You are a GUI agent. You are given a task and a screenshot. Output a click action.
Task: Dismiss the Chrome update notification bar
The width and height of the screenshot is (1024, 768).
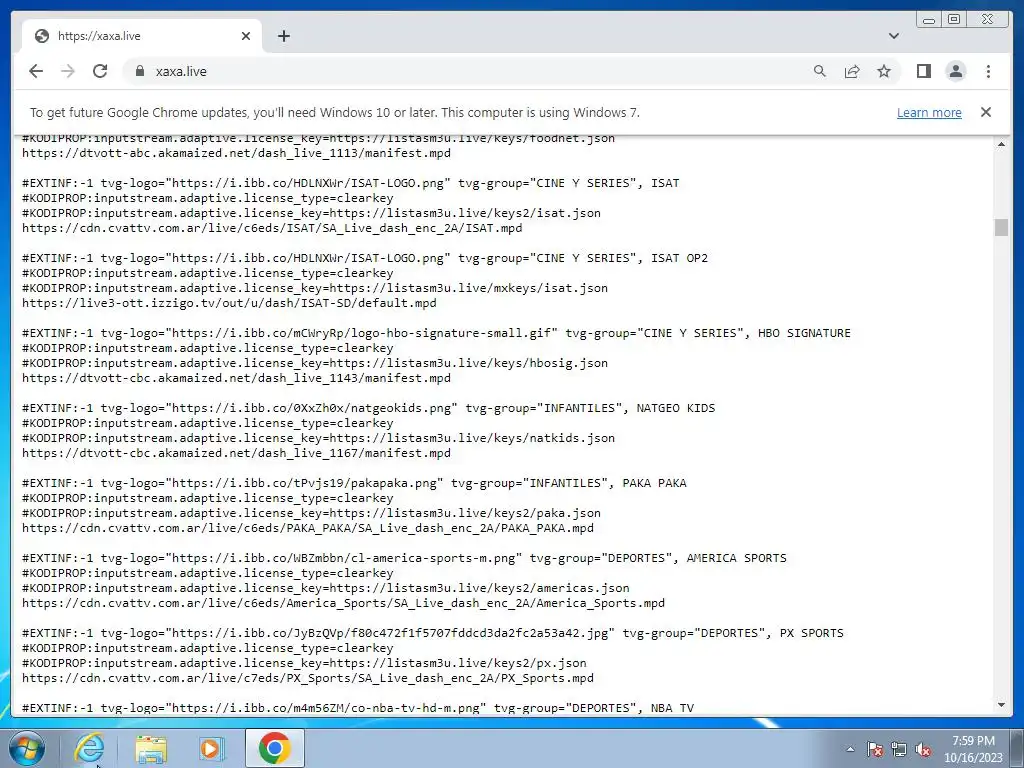(985, 112)
